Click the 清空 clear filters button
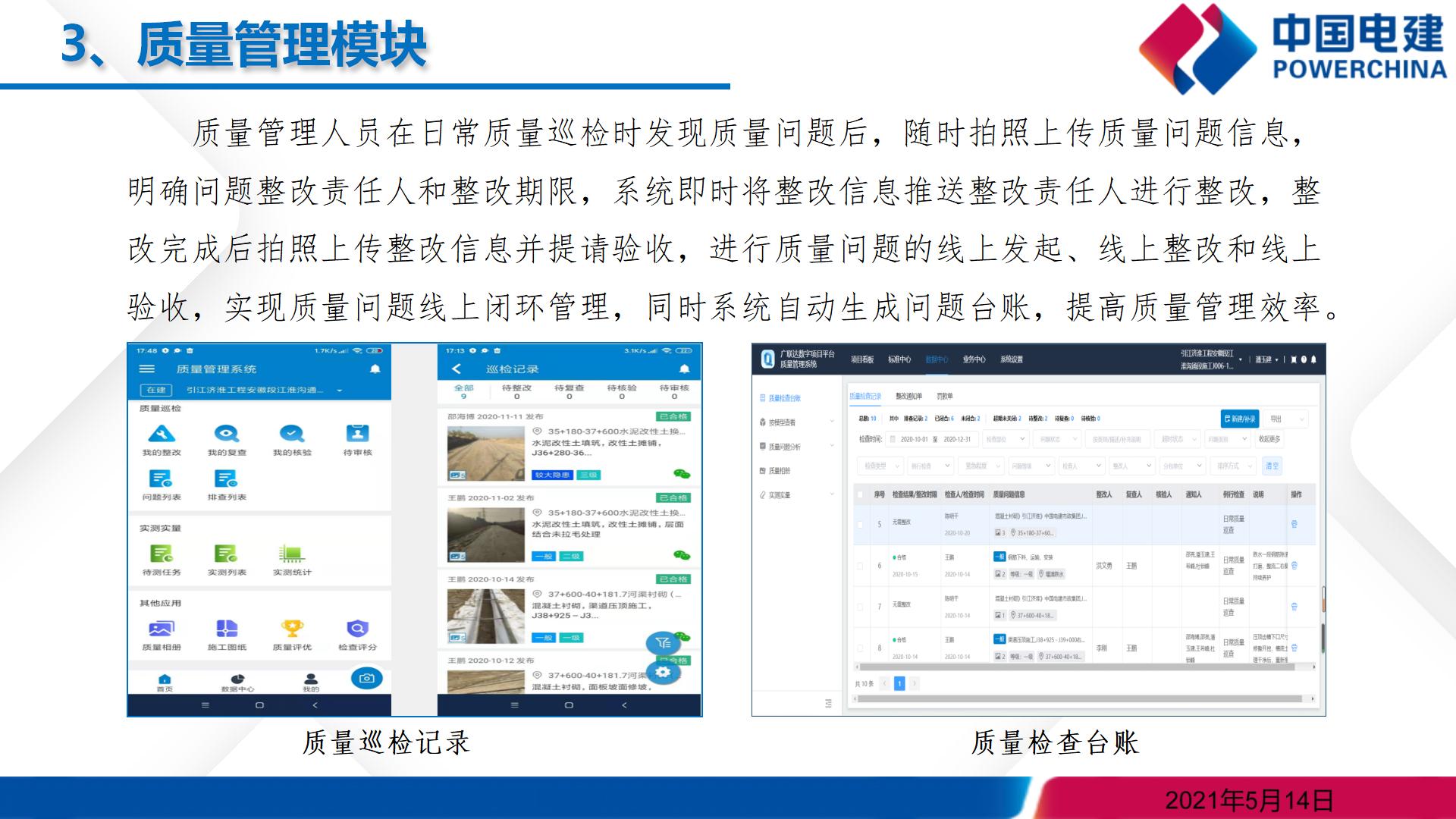This screenshot has height=819, width=1456. (1272, 466)
